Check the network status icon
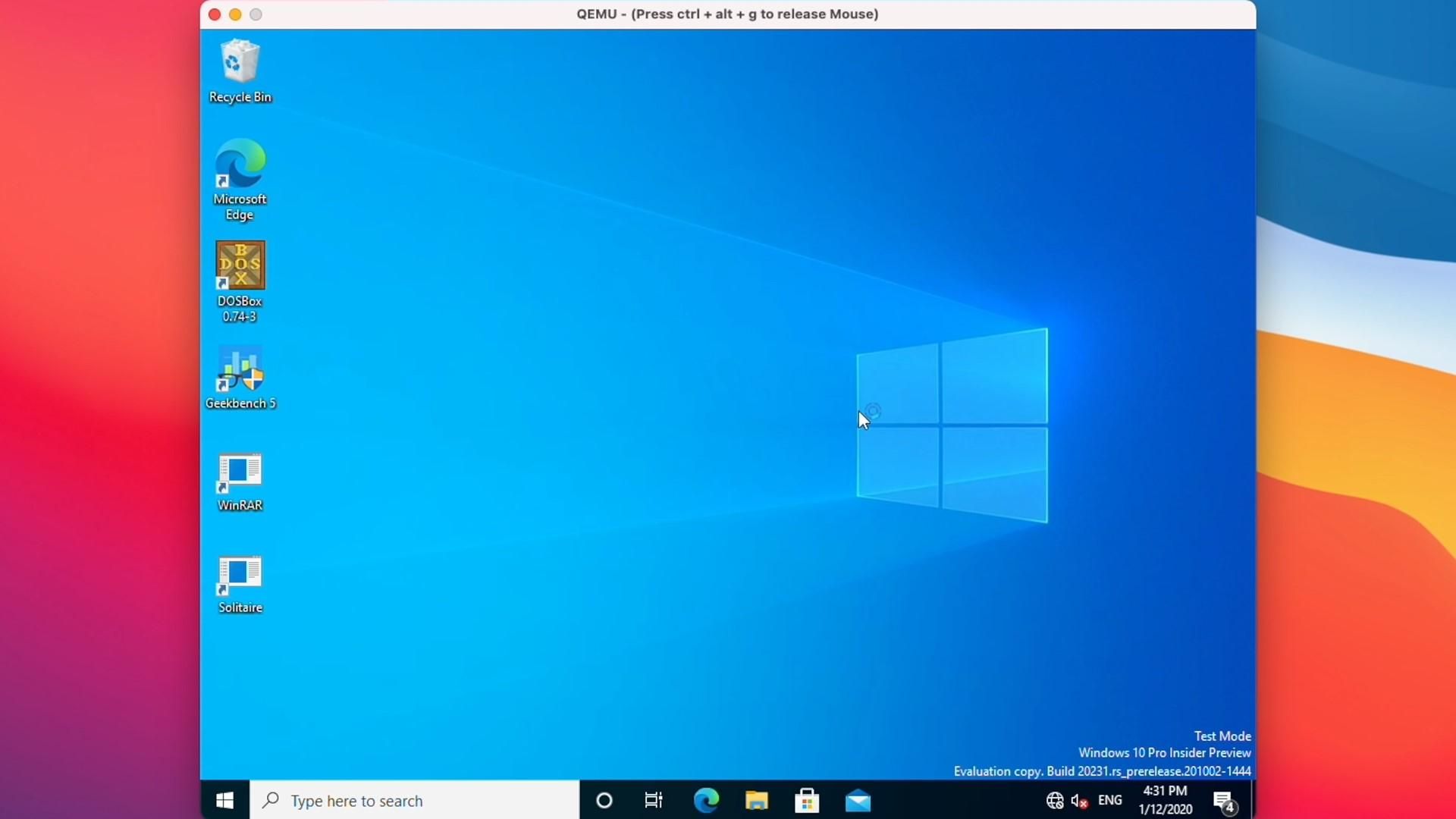Screen dimensions: 1456x819 point(1054,801)
